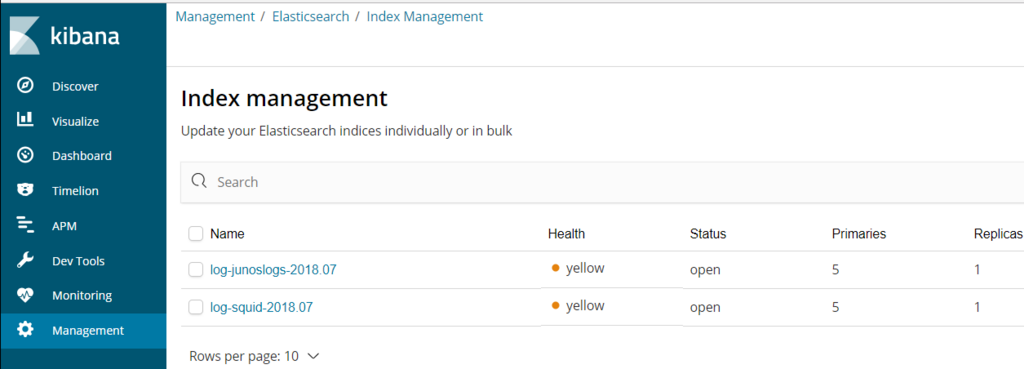This screenshot has height=369, width=1024.
Task: Sort indices by Health column header
Action: (x=566, y=234)
